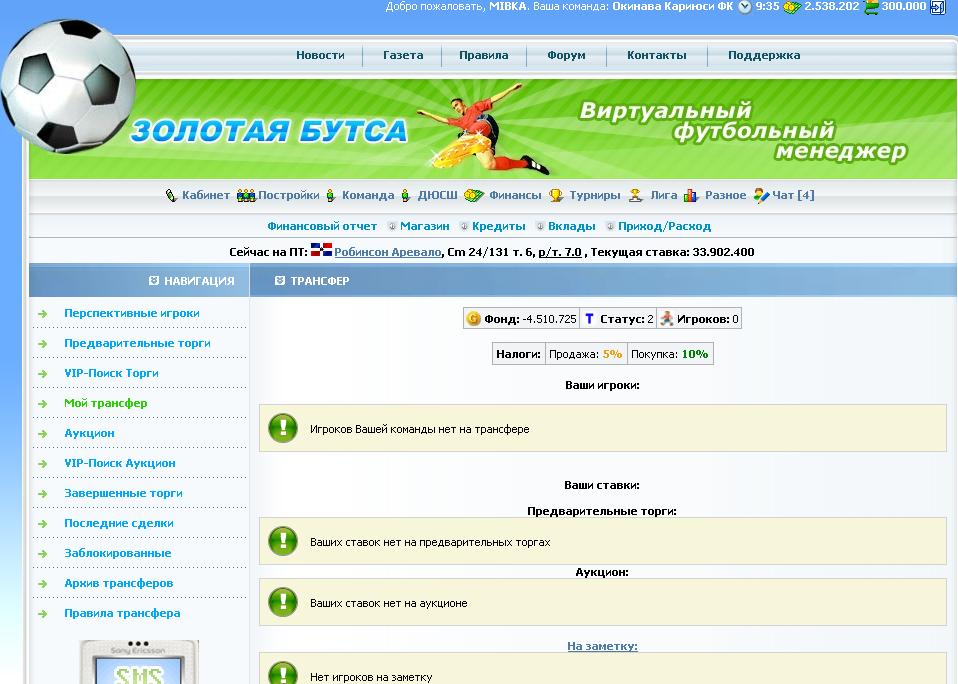958x684 pixels.
Task: Click the Постройки buildings icon
Action: [x=246, y=196]
